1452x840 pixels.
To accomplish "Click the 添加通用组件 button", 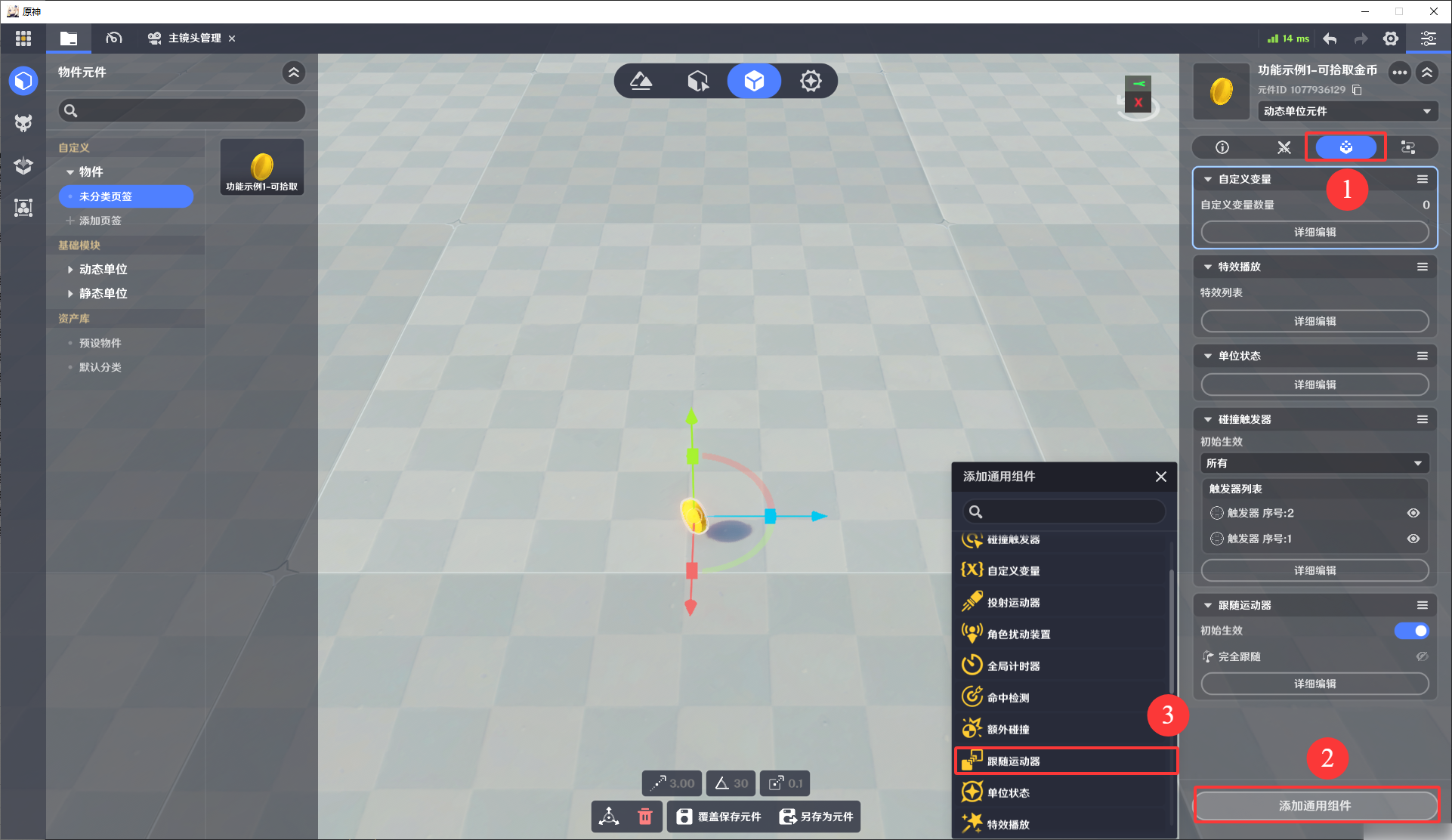I will pos(1315,805).
